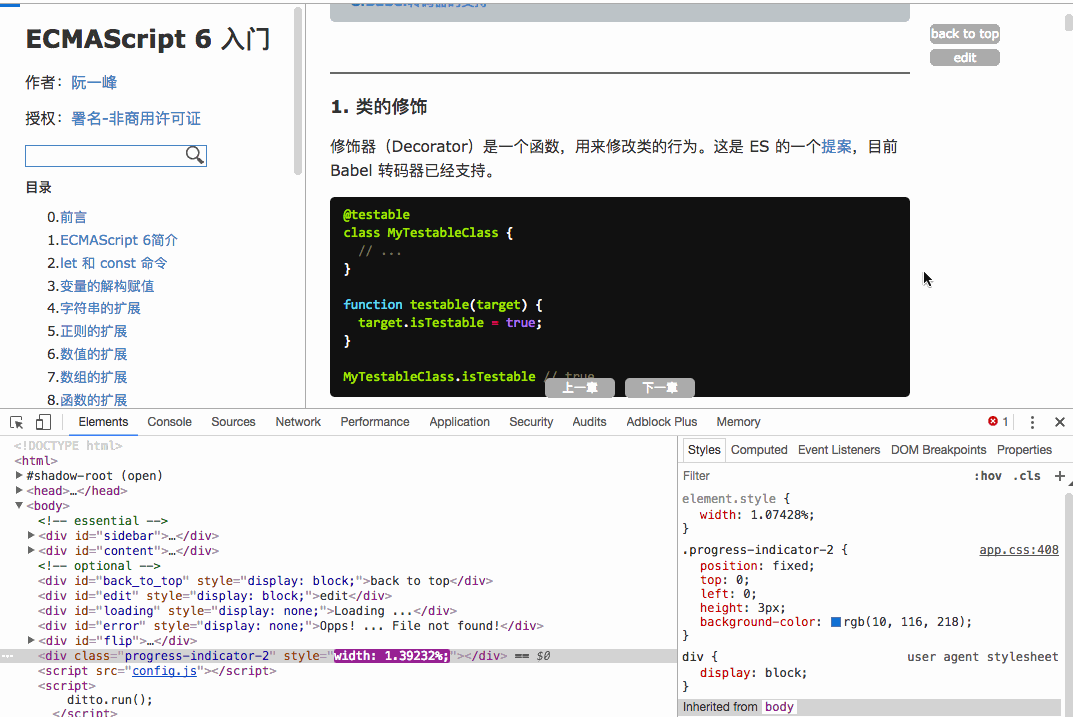The height and width of the screenshot is (717, 1073).
Task: Switch to the Elements tab
Action: coord(103,422)
